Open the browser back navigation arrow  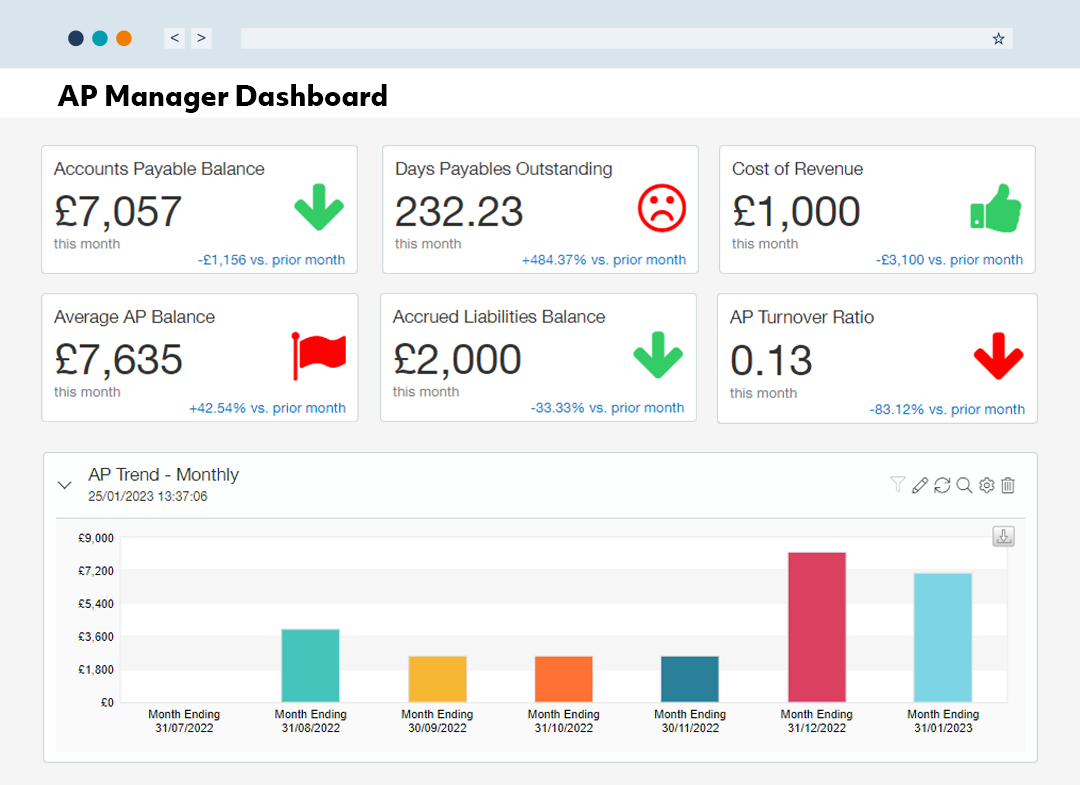pos(174,37)
